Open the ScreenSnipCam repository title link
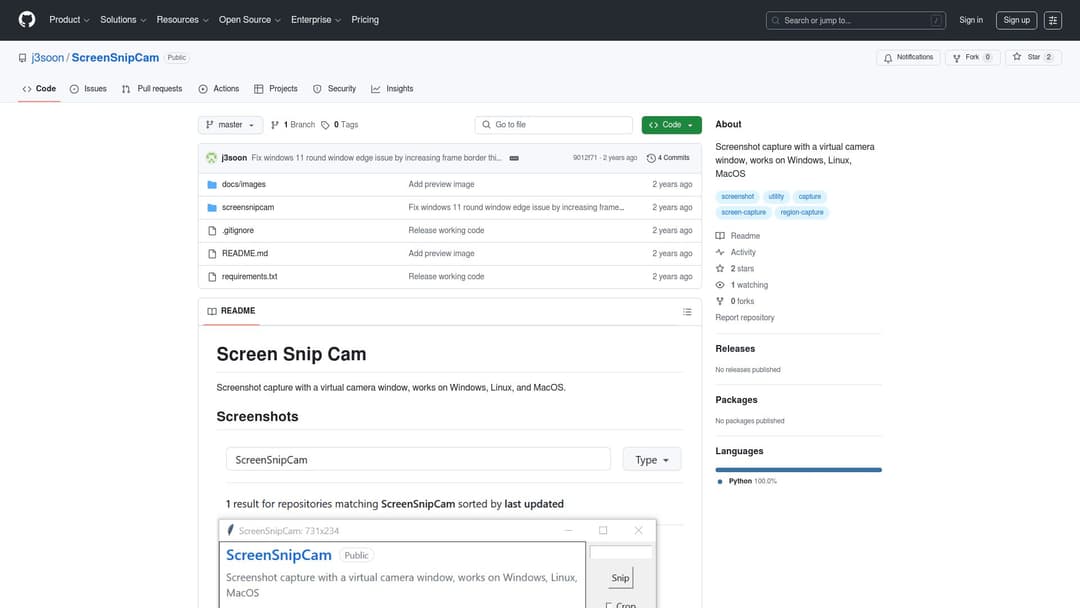The image size is (1080, 608). (115, 58)
